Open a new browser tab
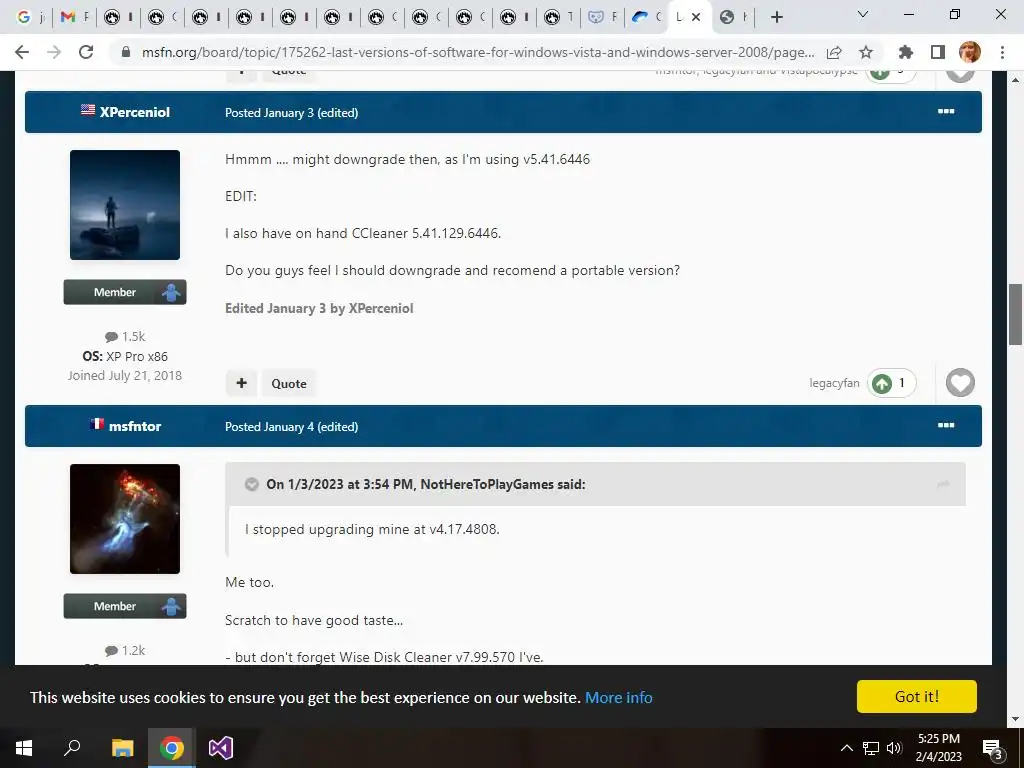Image resolution: width=1024 pixels, height=768 pixels. coord(776,17)
